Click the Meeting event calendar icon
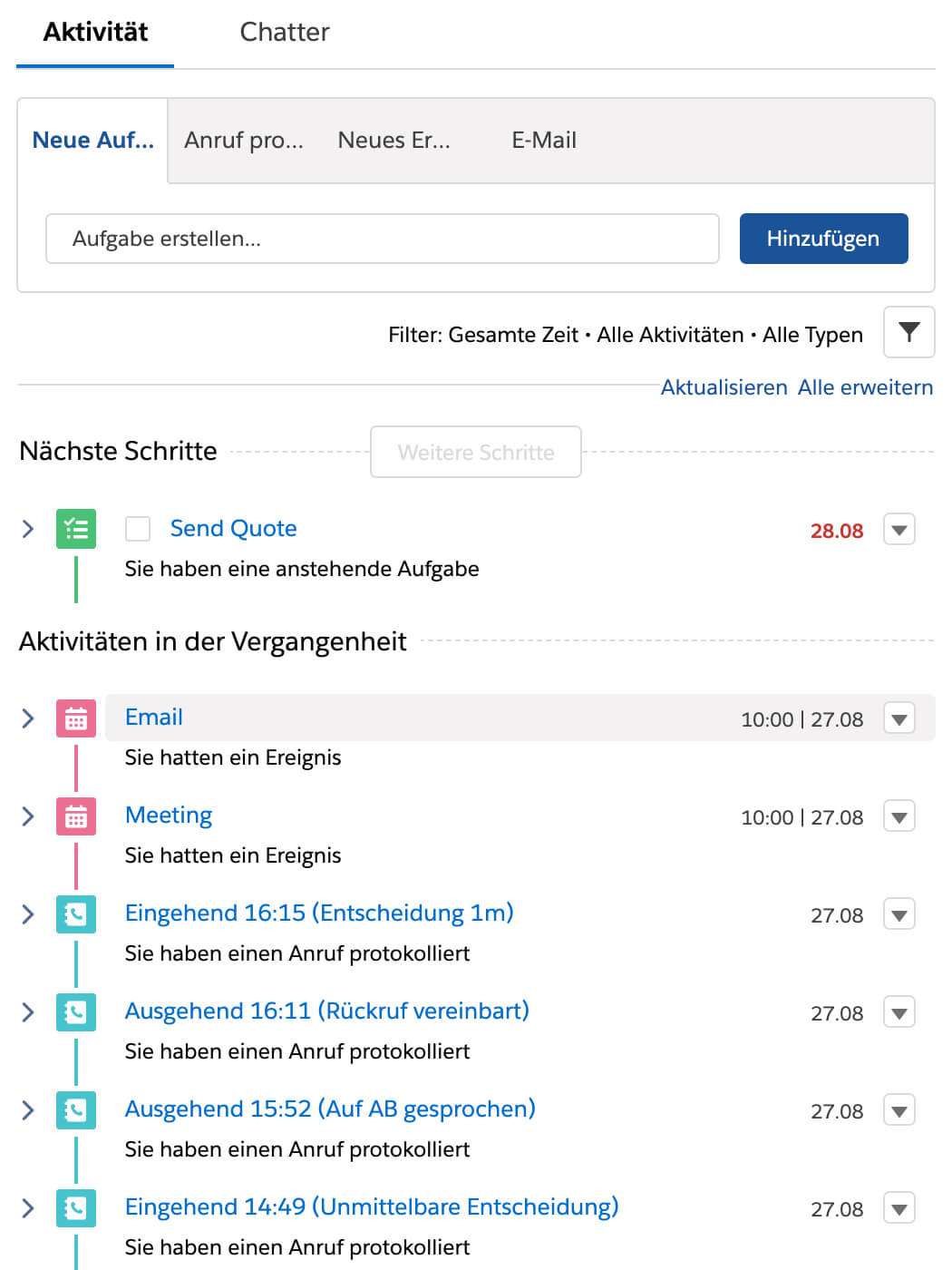Viewport: 952px width, 1270px height. click(76, 816)
